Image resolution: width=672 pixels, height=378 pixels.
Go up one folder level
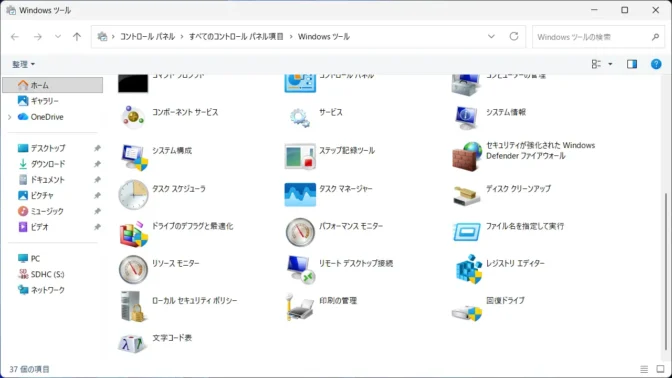(77, 37)
